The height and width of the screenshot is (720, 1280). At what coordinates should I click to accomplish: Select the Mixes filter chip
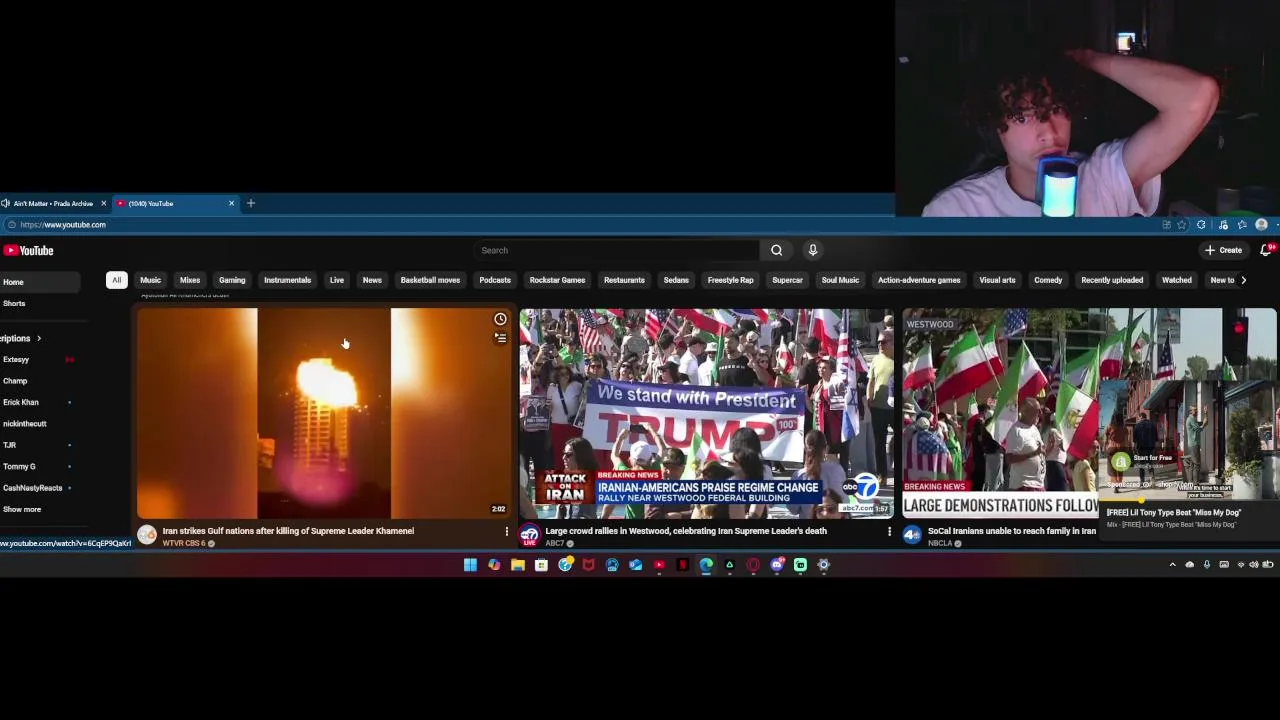[190, 280]
